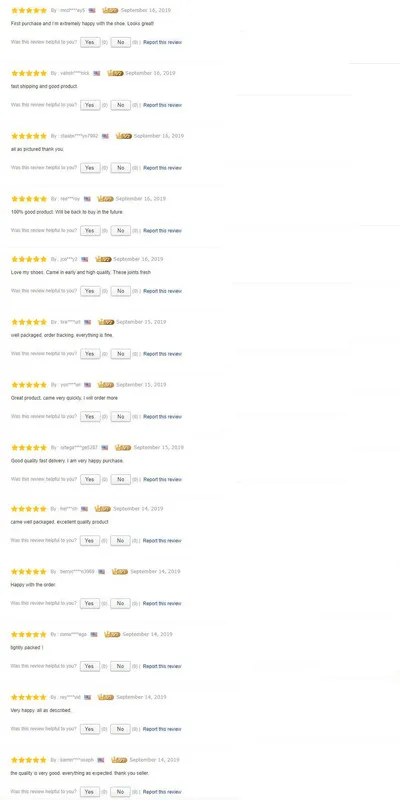Click Yes for 'First purchase' review helpfulness
Image resolution: width=400 pixels, height=800 pixels.
coord(90,42)
